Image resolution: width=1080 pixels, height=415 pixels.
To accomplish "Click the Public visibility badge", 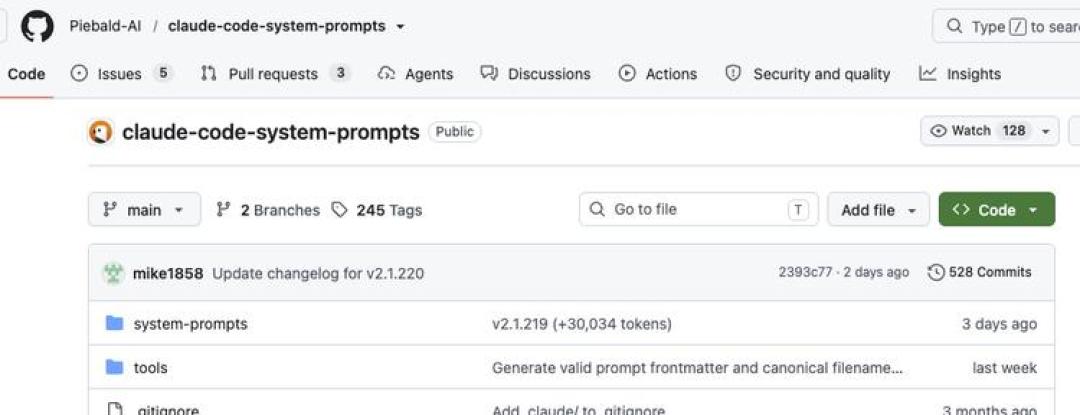I will pos(455,131).
